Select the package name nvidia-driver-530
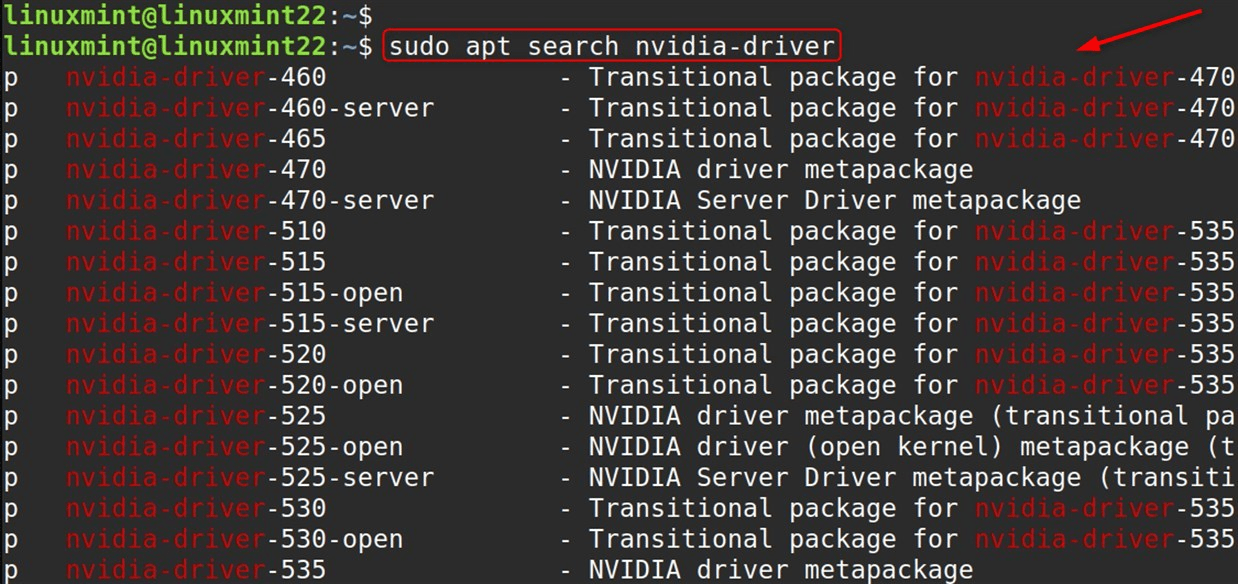Viewport: 1238px width, 584px height. [x=196, y=509]
